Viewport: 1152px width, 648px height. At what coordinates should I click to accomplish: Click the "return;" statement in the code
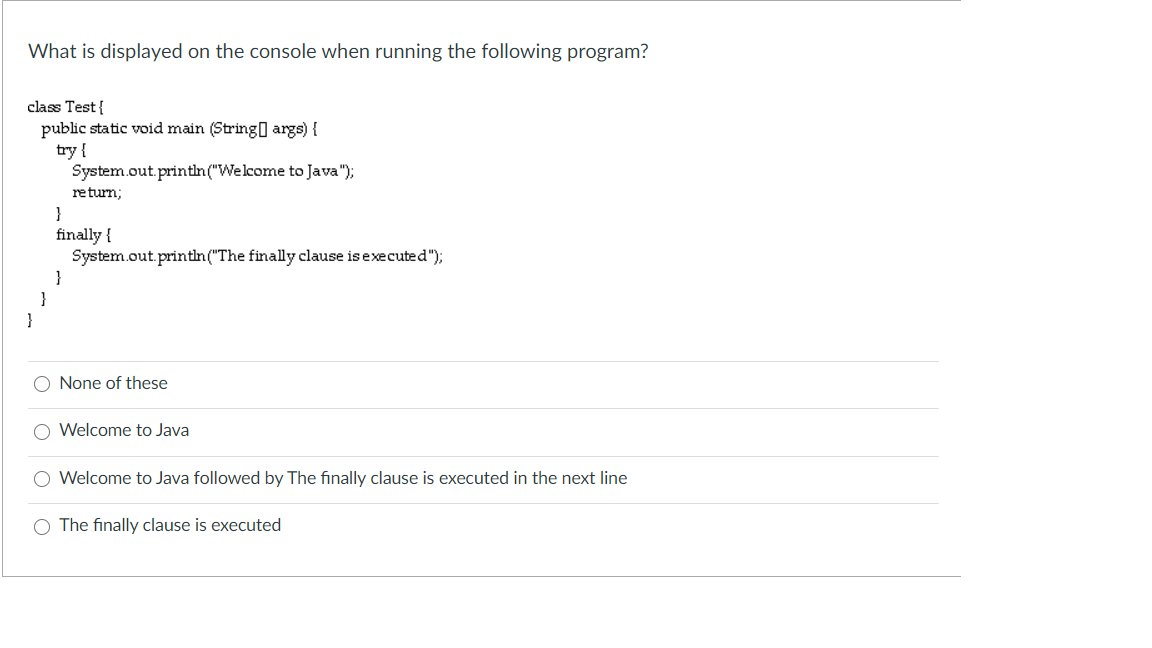coord(96,191)
